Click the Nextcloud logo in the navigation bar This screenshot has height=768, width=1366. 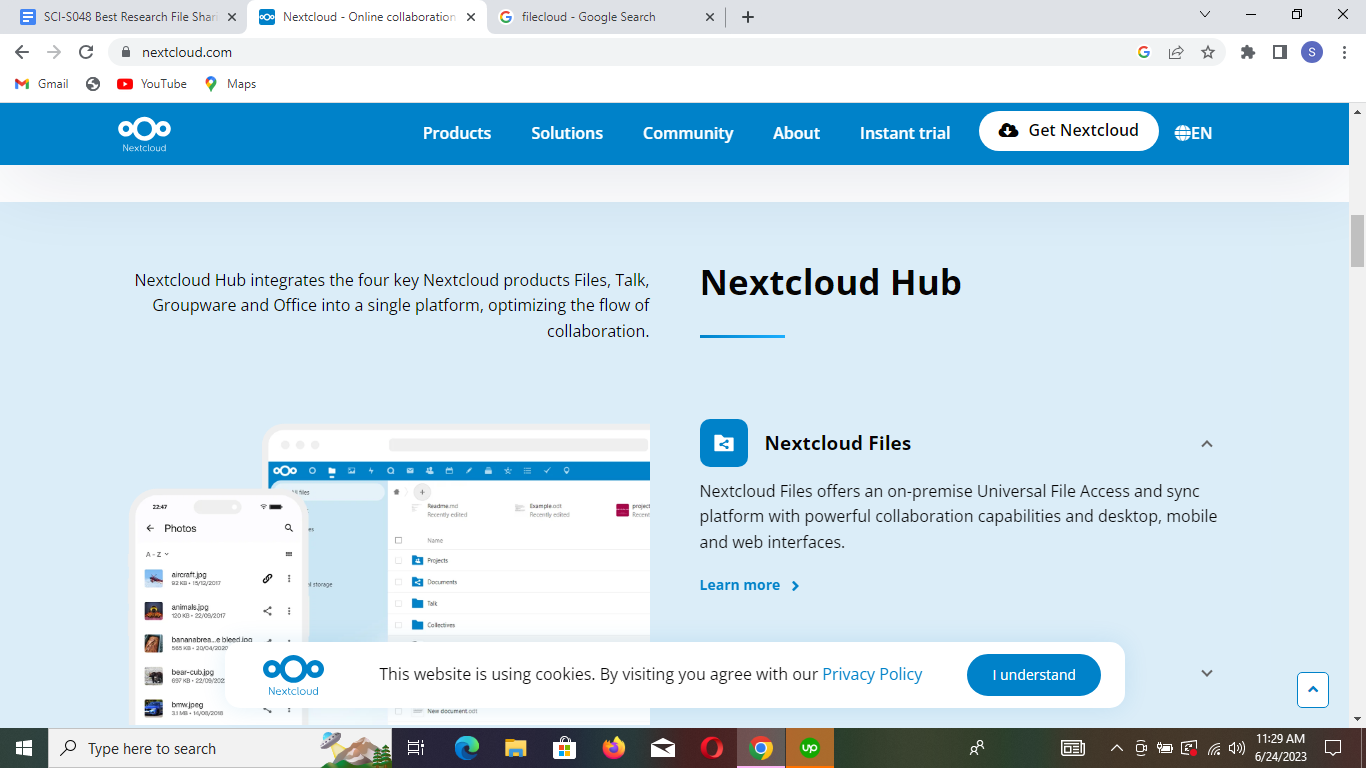(x=143, y=133)
